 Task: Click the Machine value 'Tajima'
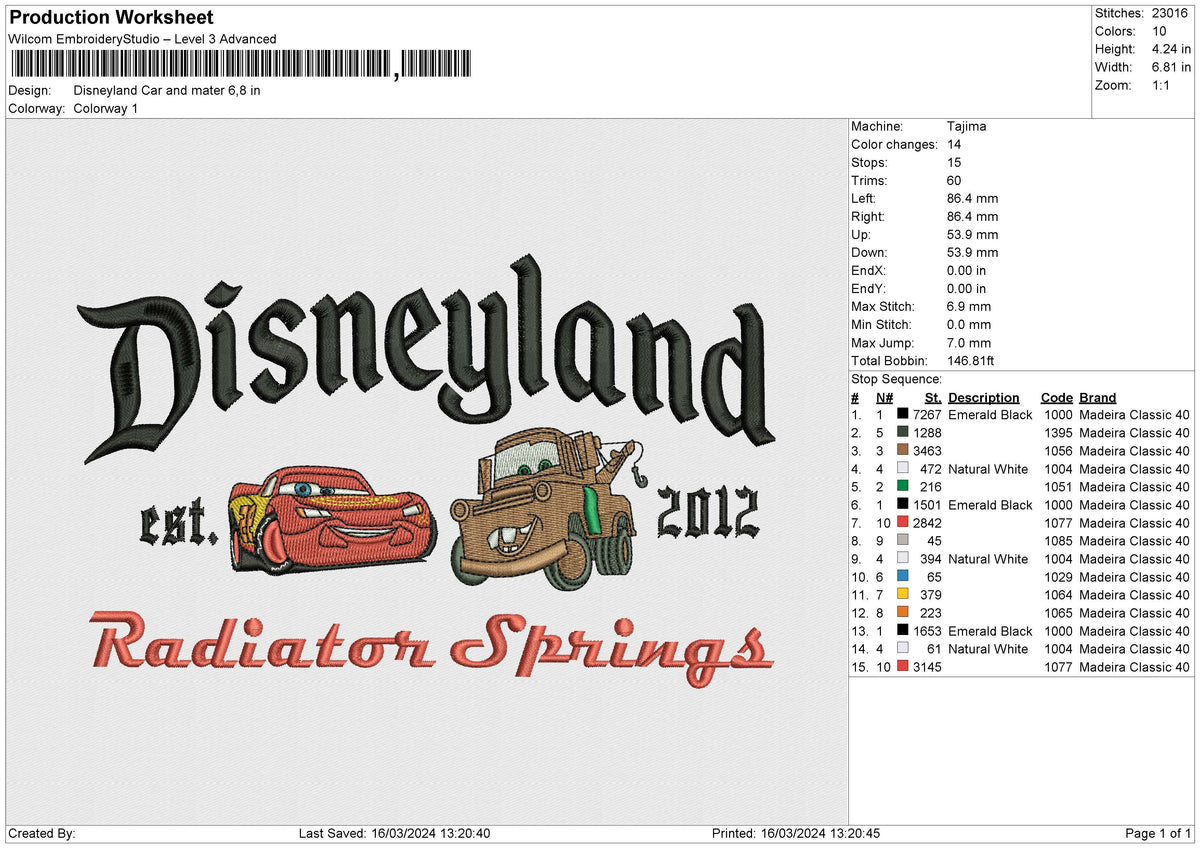(x=967, y=126)
